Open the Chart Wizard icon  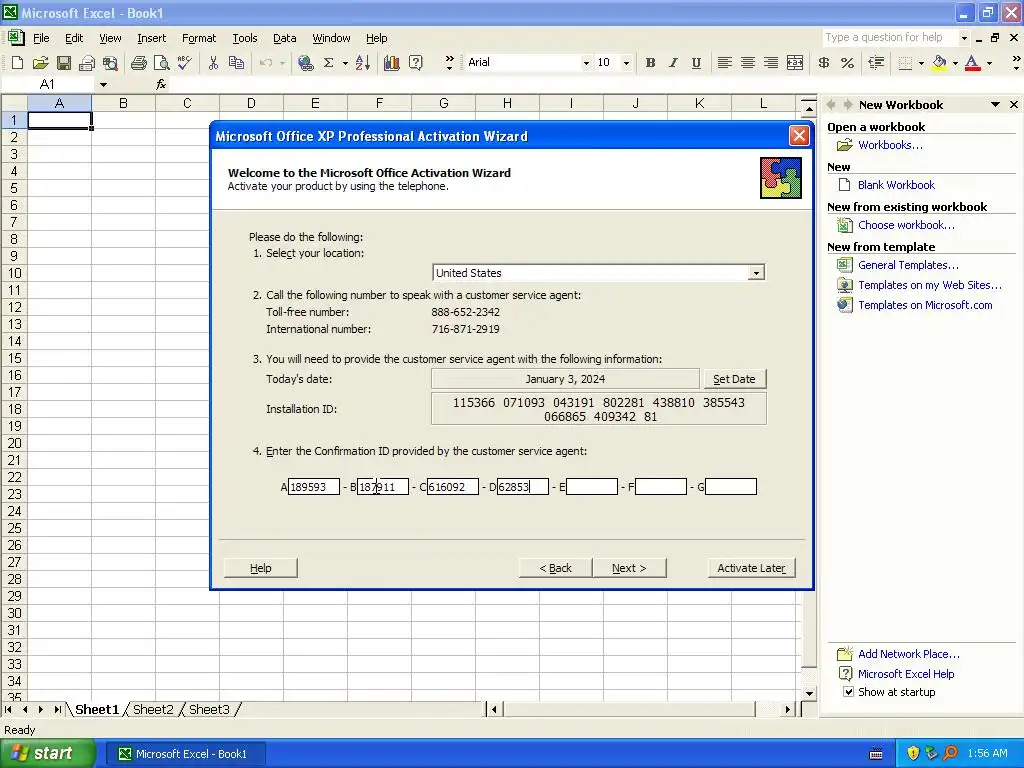(x=392, y=63)
